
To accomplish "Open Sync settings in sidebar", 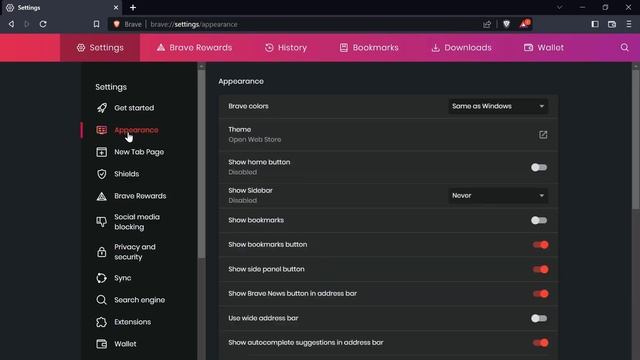I will (122, 278).
